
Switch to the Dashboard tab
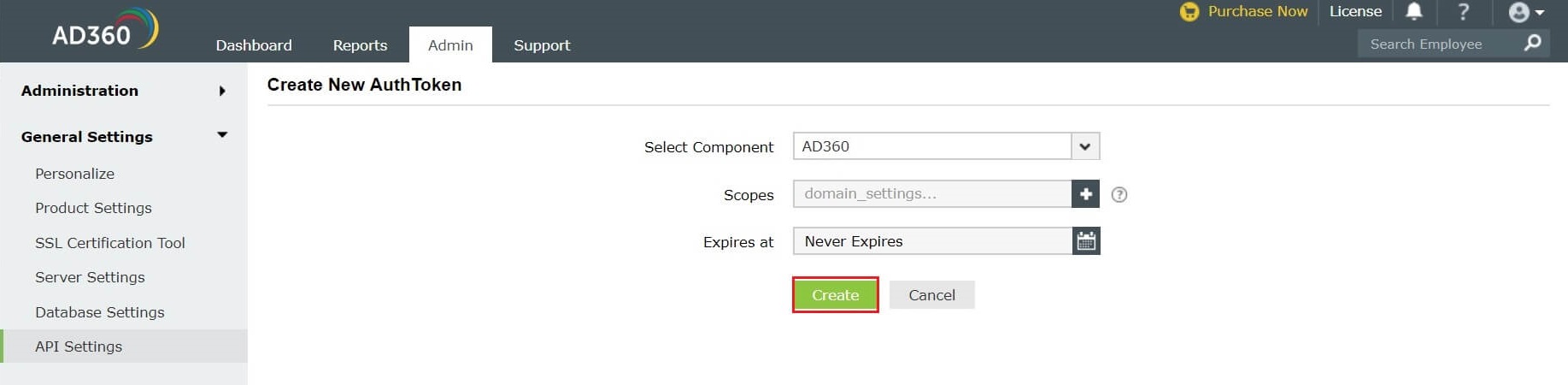[x=254, y=45]
